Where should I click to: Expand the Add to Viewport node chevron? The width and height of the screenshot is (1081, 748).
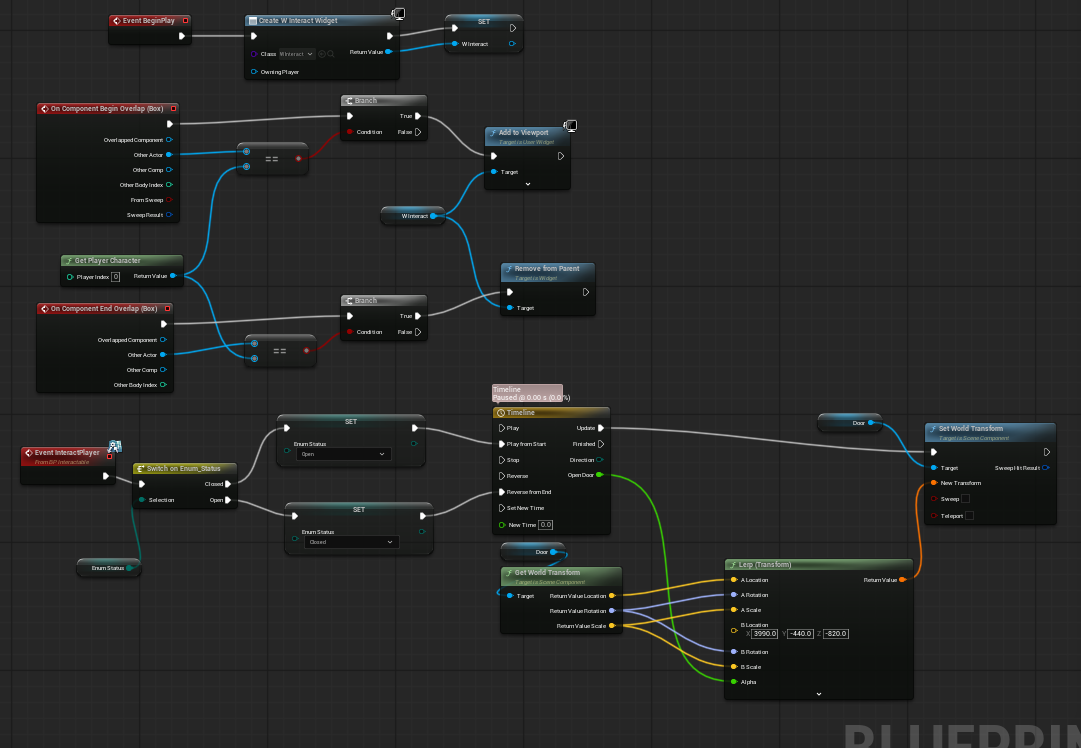(x=528, y=184)
